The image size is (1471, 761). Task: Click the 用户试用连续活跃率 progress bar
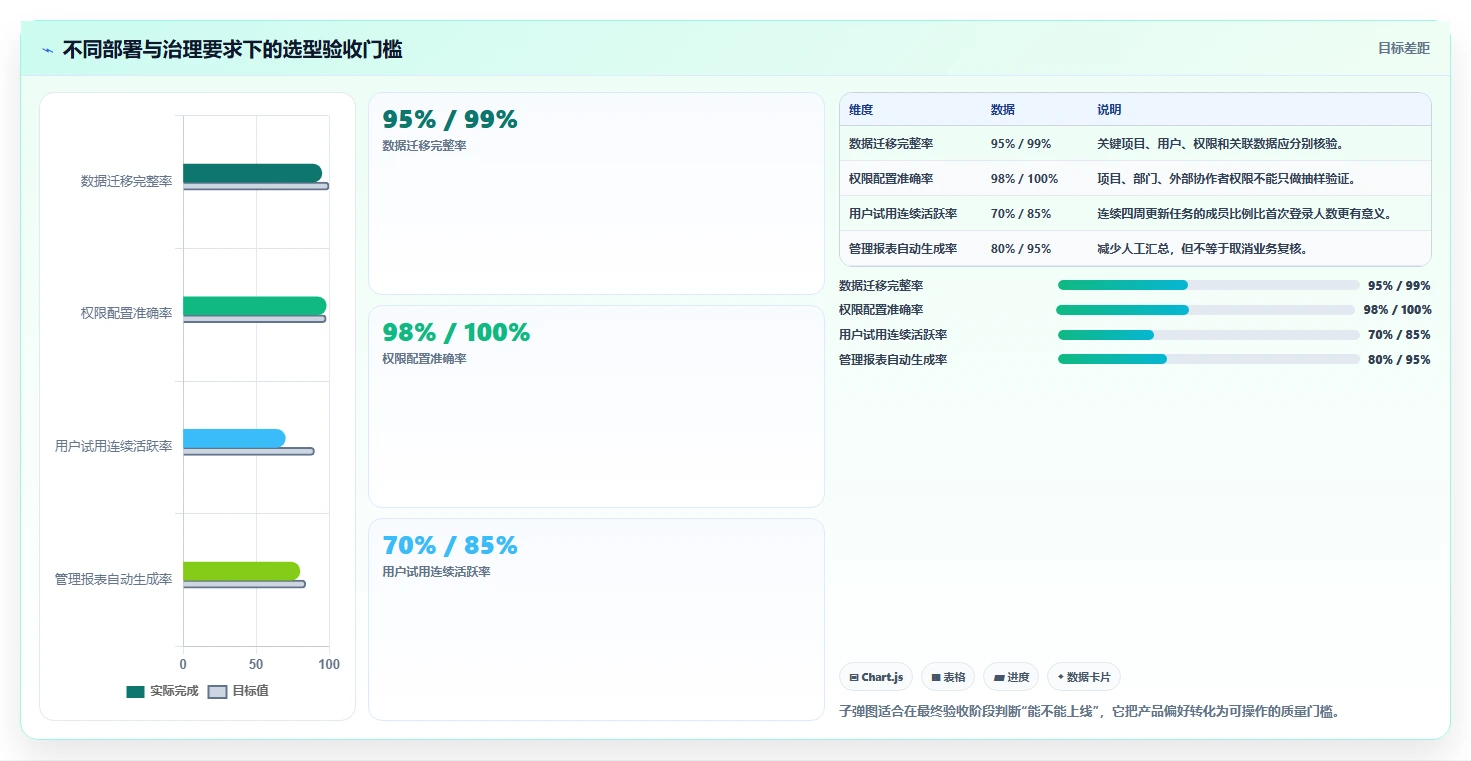(x=1208, y=335)
